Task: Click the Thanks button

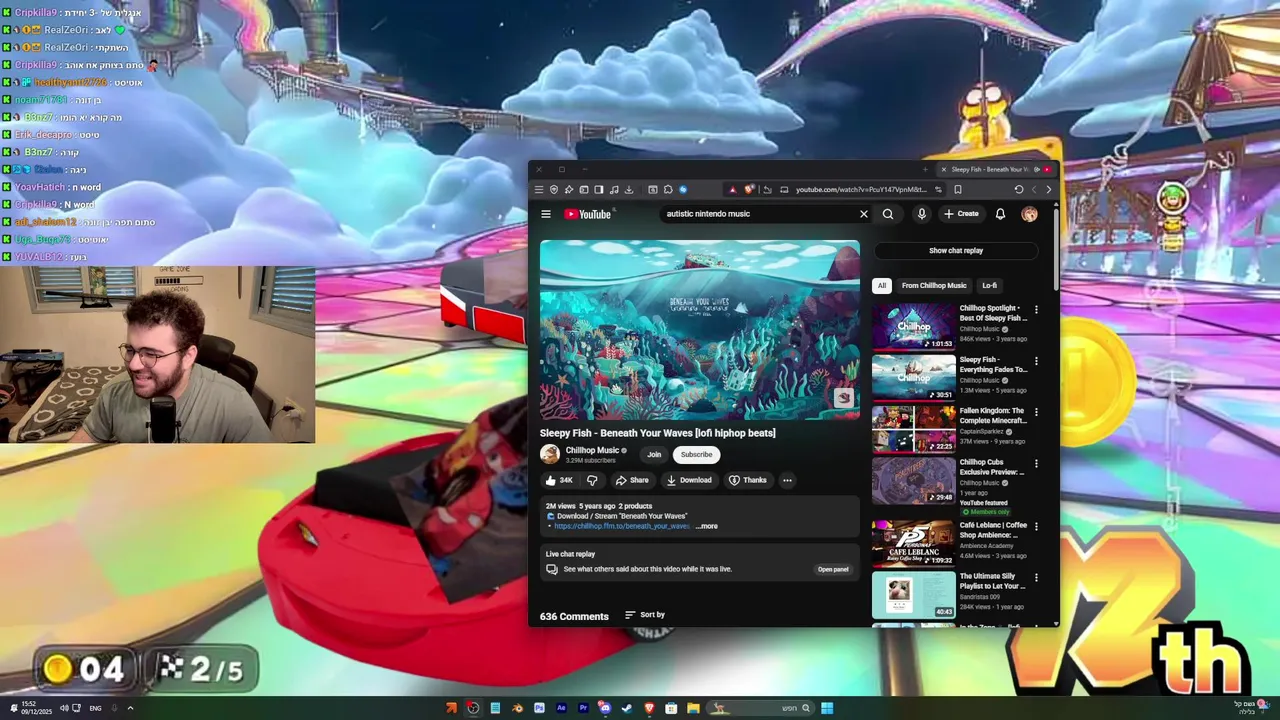Action: point(748,480)
